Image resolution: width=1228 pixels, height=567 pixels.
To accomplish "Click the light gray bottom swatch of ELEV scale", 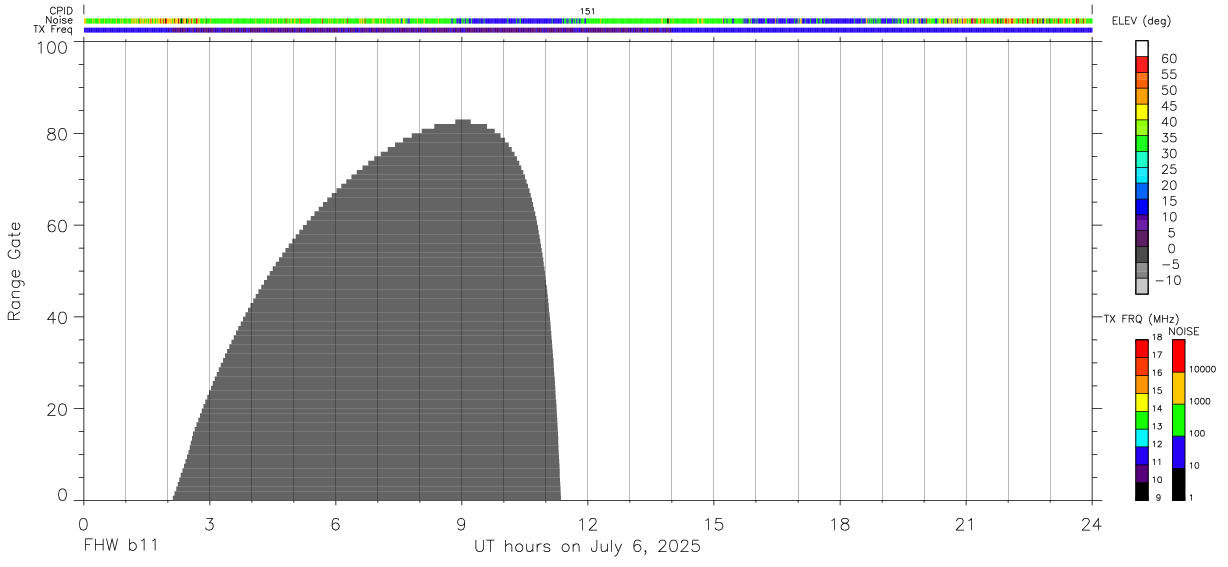I will pyautogui.click(x=1142, y=286).
